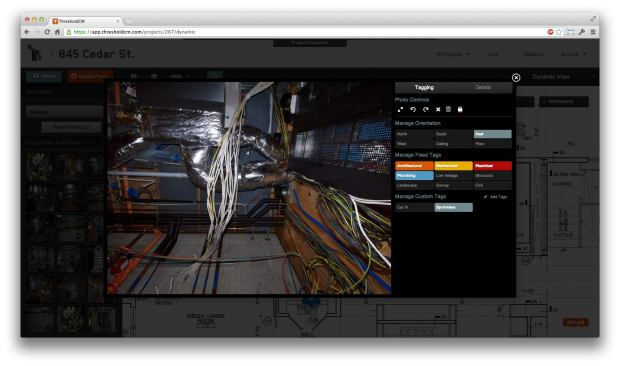Viewport: 620px width, 366px height.
Task: Click the camera icon in the toolbar
Action: 214,75
